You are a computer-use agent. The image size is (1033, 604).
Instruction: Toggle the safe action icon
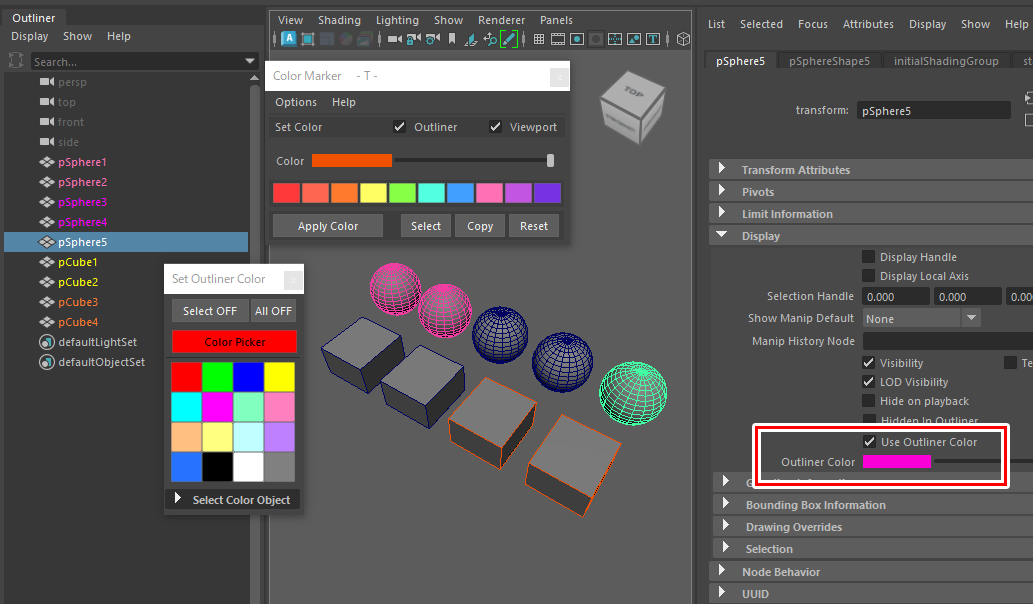pyautogui.click(x=634, y=39)
